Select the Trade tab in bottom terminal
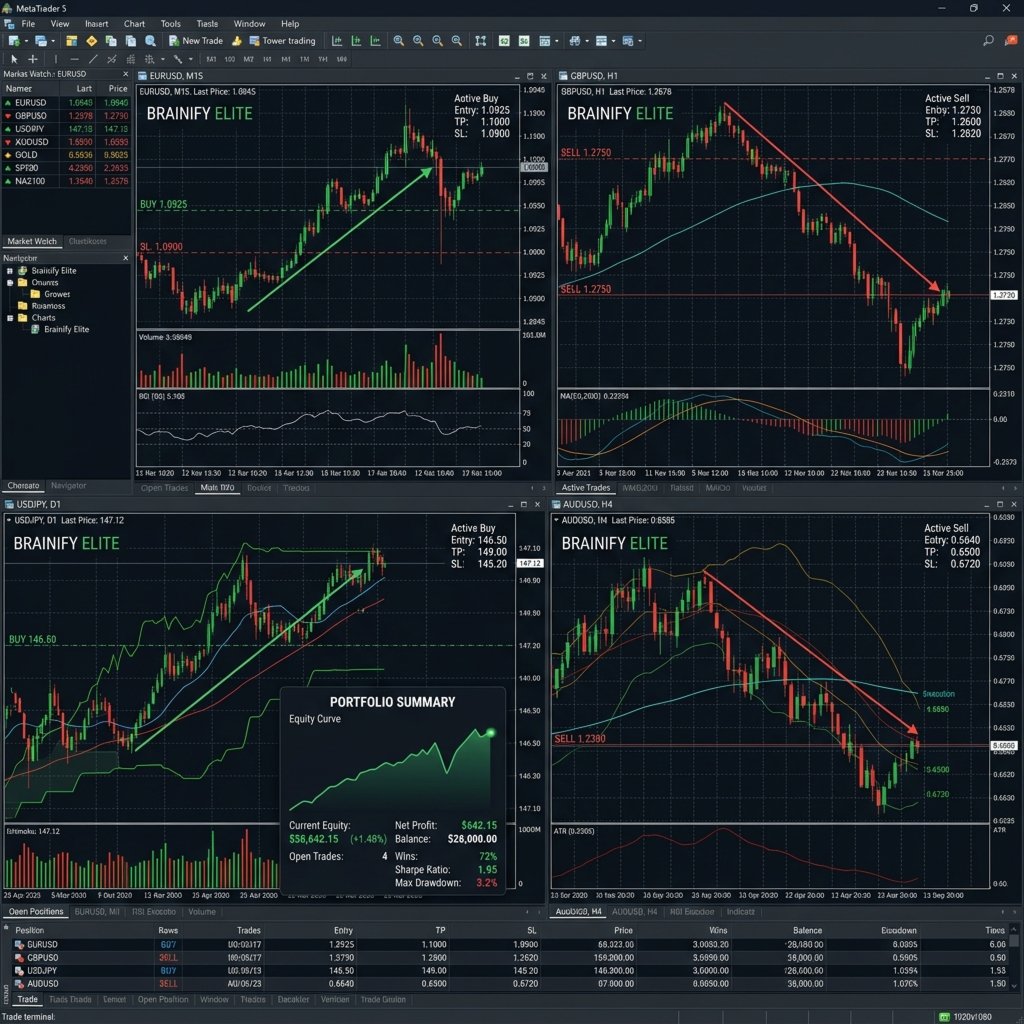 (x=27, y=999)
